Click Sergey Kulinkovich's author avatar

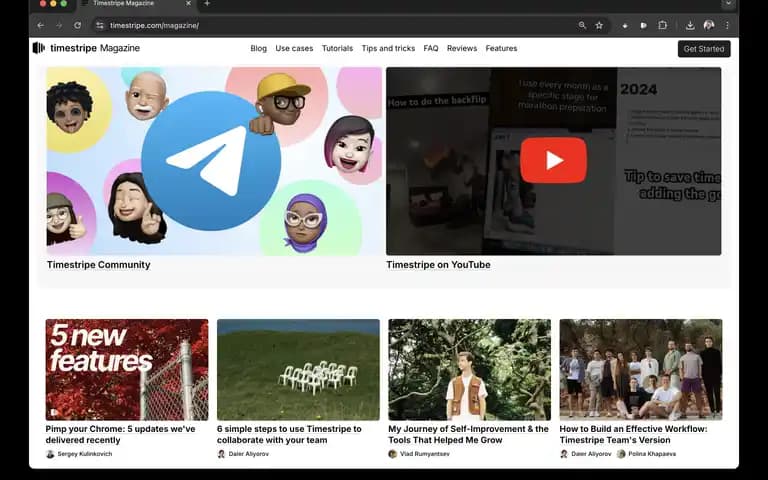pos(50,454)
